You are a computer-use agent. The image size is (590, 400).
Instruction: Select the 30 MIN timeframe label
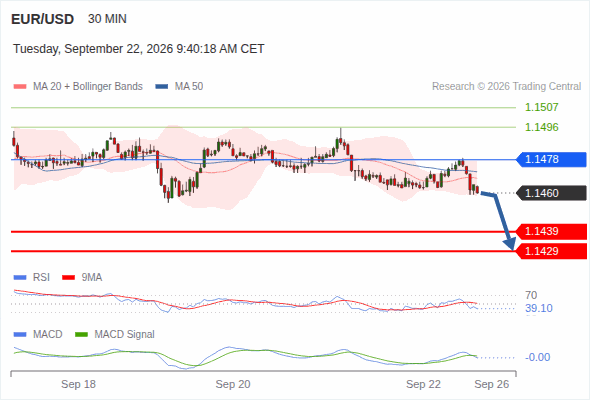pos(107,19)
